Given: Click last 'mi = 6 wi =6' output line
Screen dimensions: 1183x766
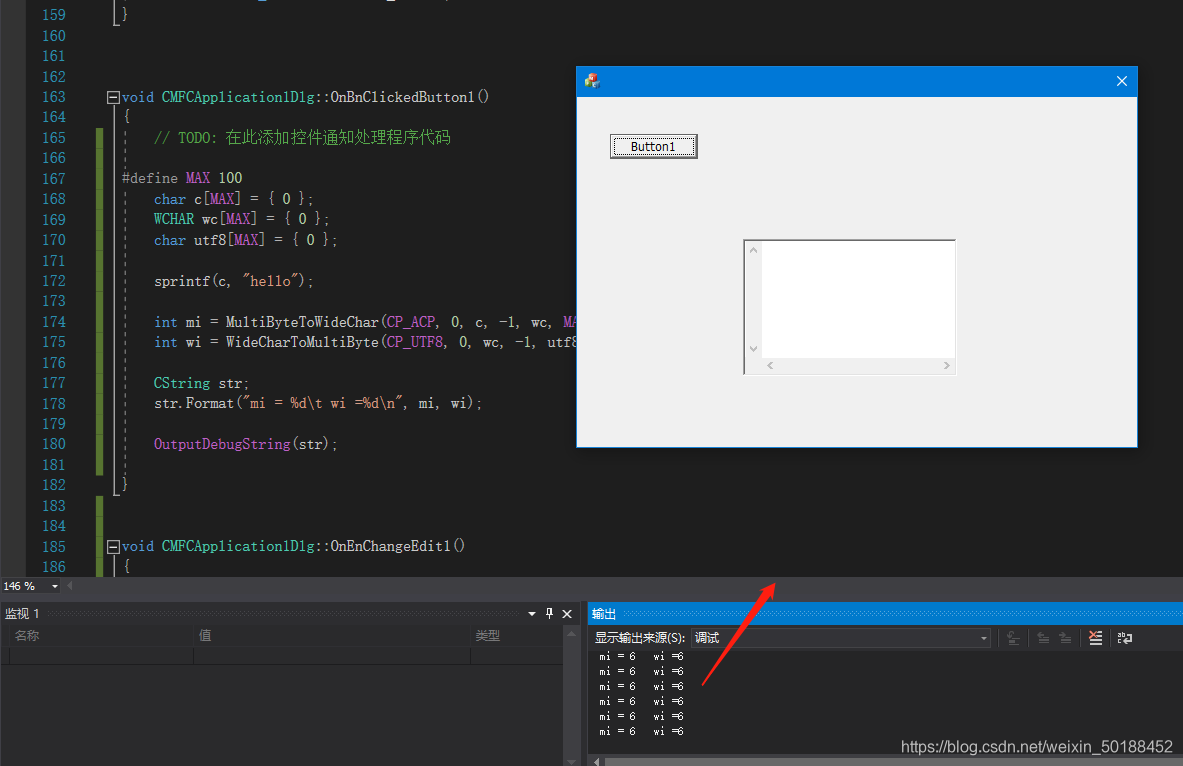Looking at the screenshot, I should pyautogui.click(x=641, y=731).
